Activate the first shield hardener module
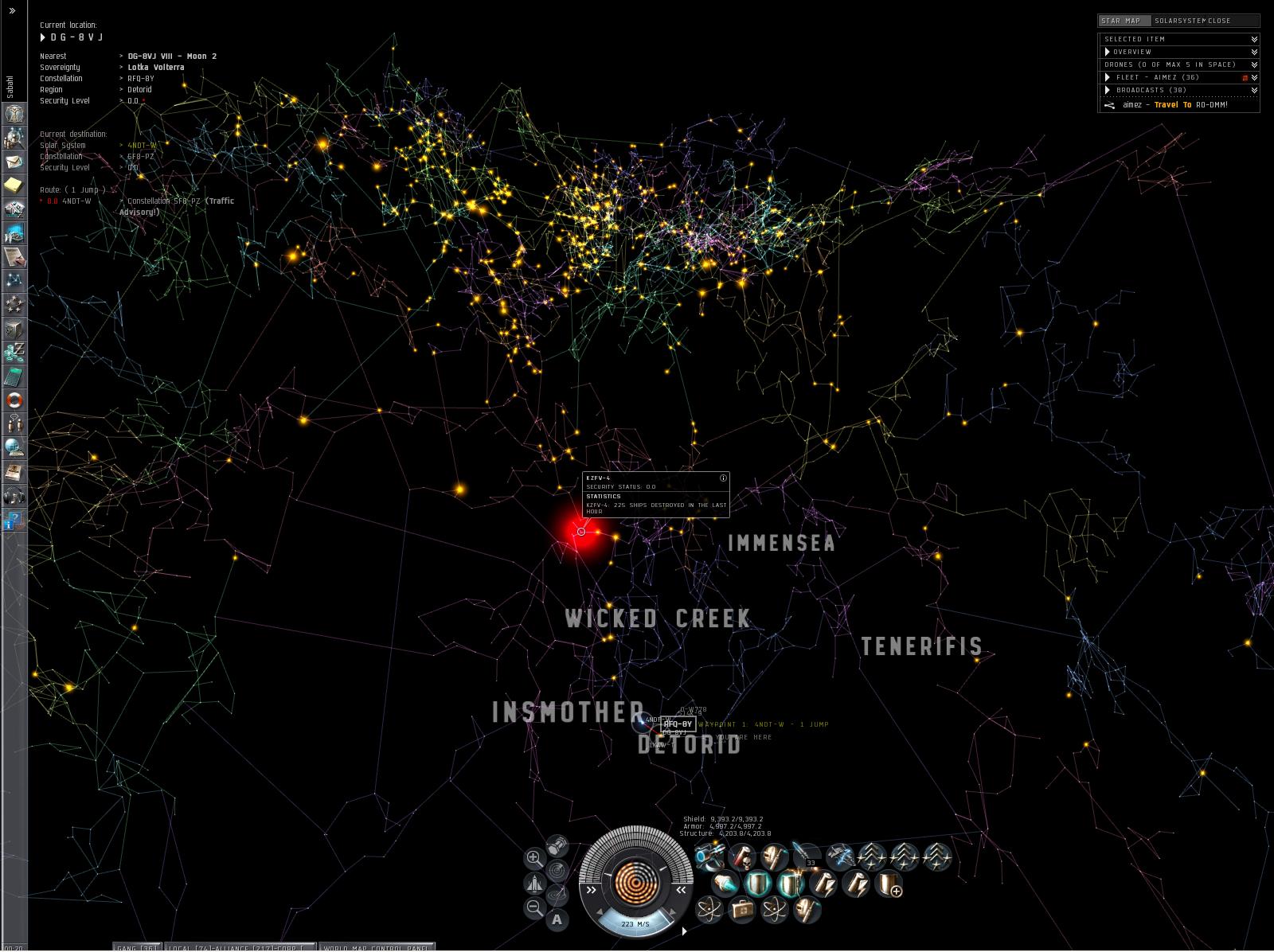The width and height of the screenshot is (1274, 952). click(x=758, y=884)
